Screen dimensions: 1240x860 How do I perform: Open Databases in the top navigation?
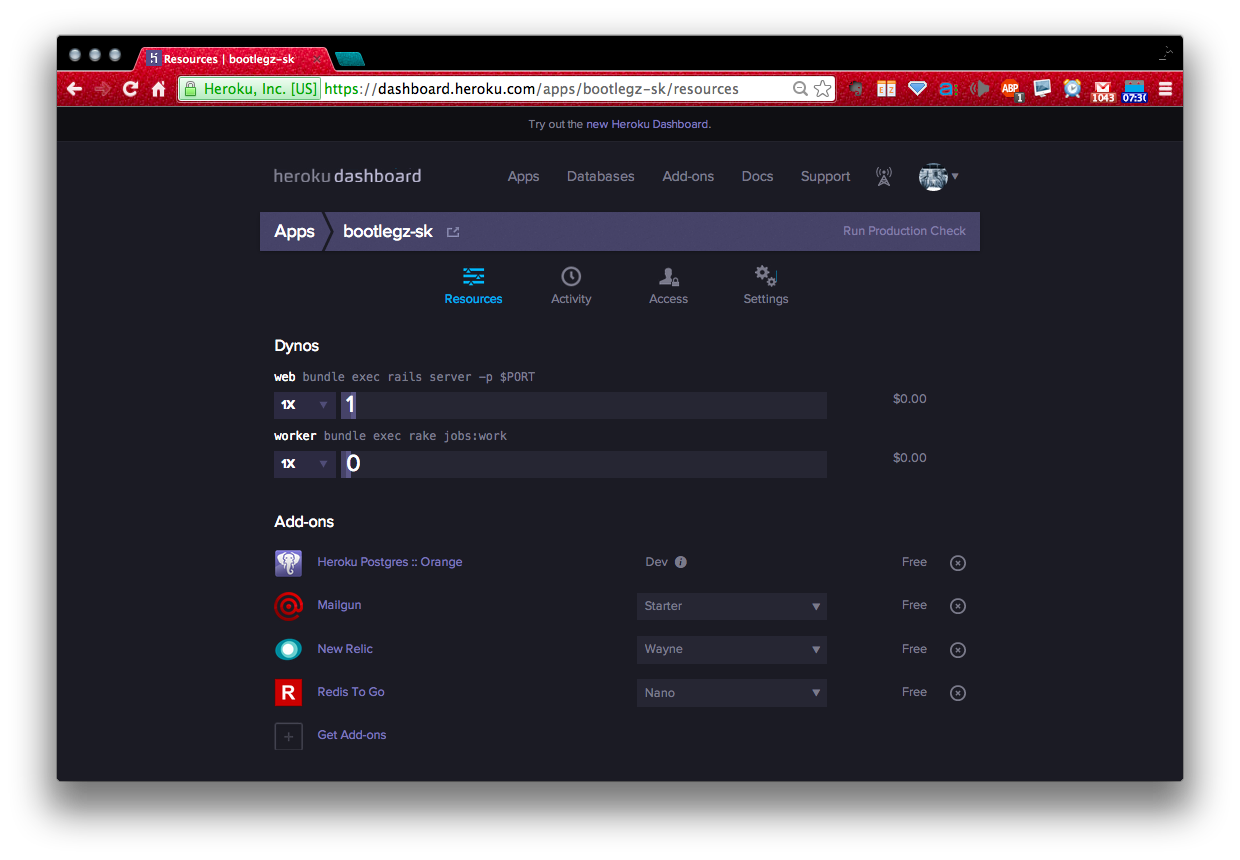(x=601, y=177)
